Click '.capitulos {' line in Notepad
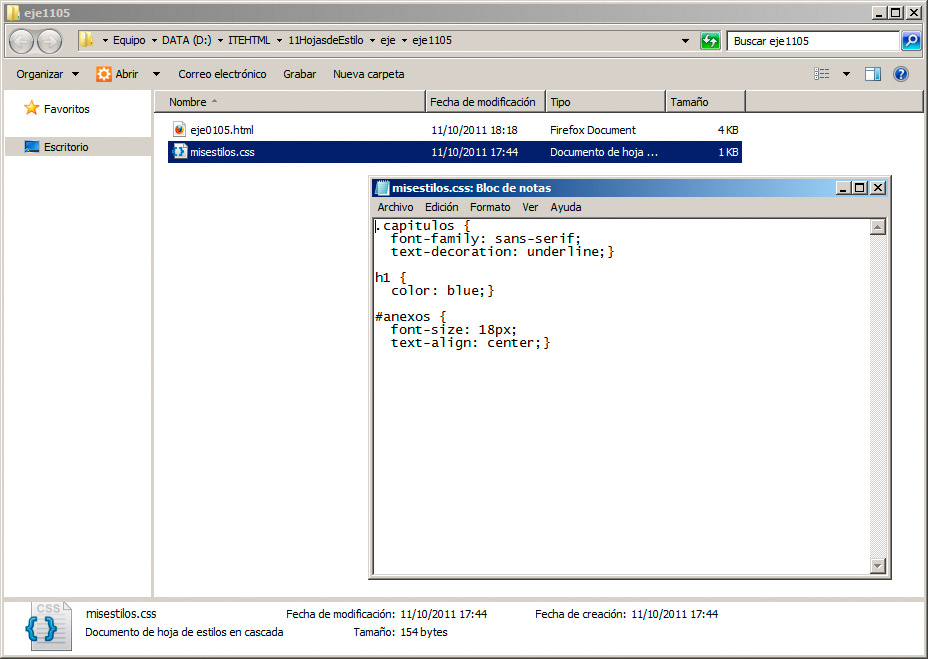This screenshot has height=659, width=928. coord(423,226)
